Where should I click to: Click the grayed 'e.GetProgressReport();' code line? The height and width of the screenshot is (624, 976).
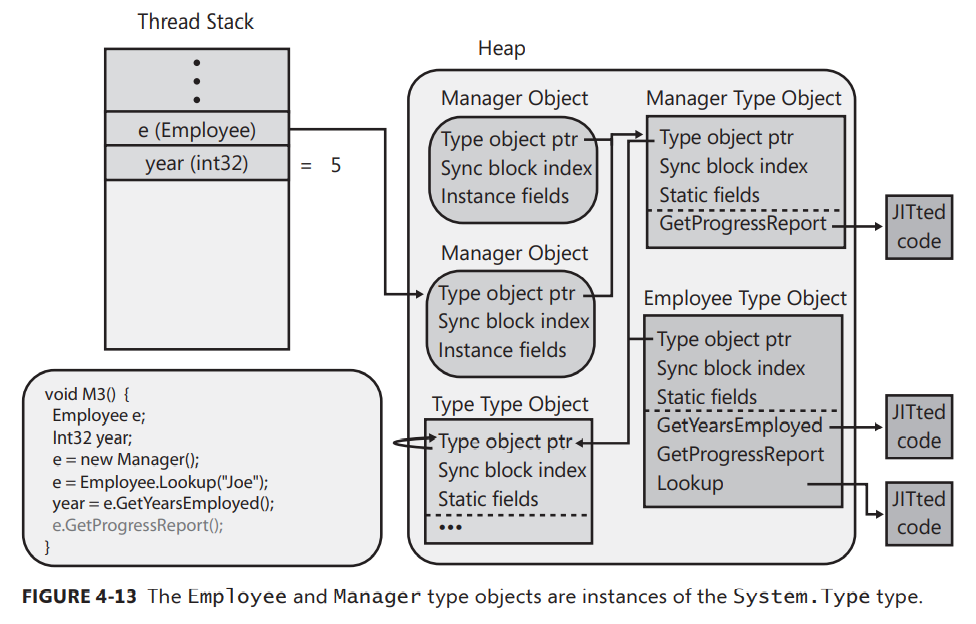(138, 525)
